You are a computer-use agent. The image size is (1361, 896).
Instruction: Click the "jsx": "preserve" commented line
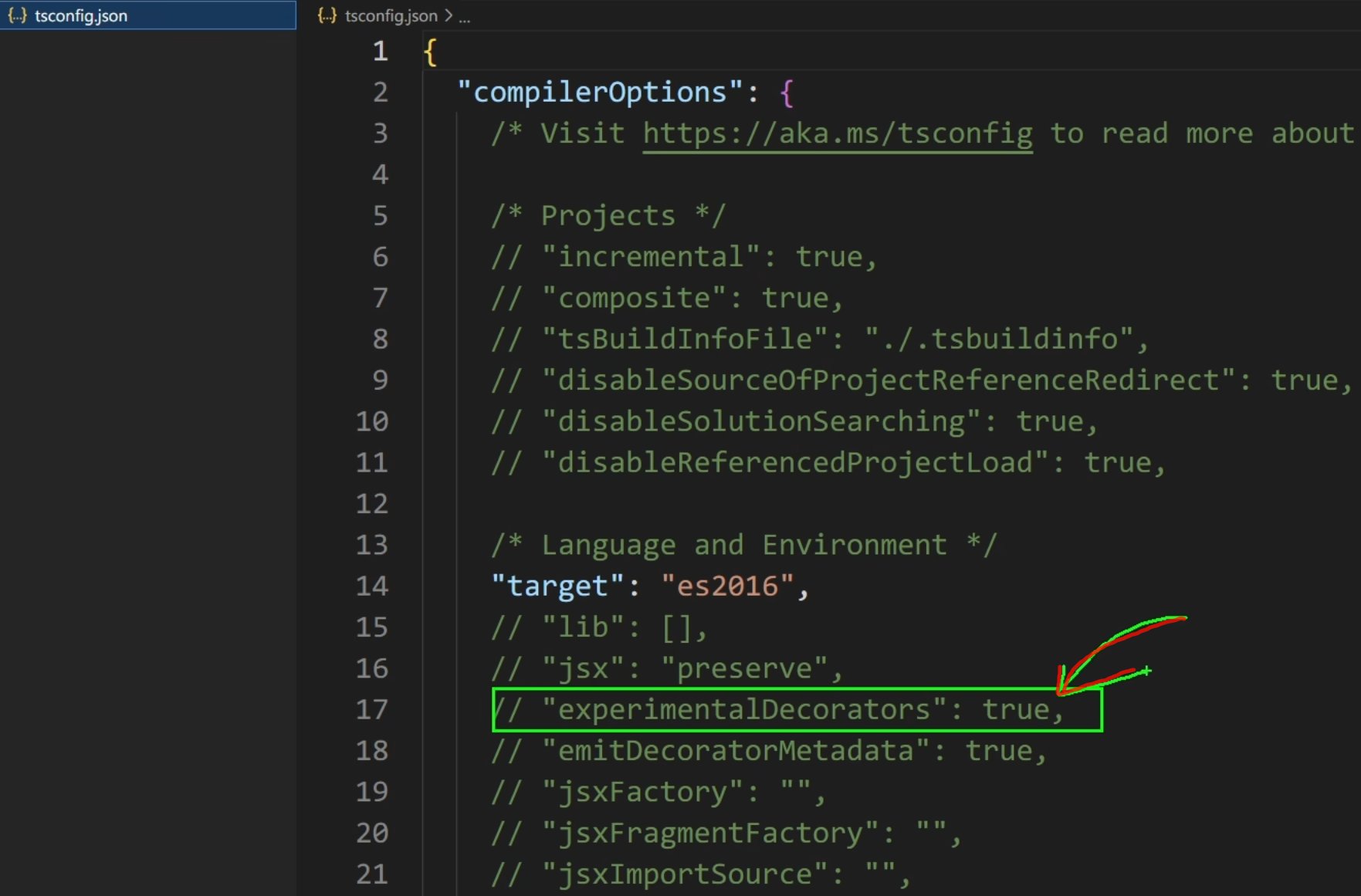click(667, 668)
